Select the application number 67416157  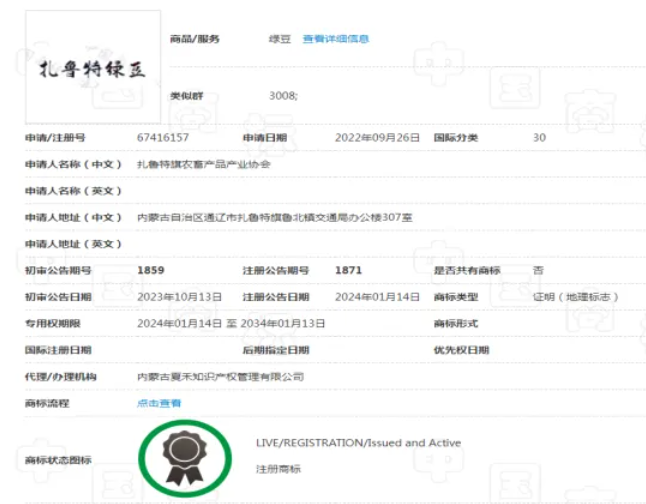tap(162, 137)
